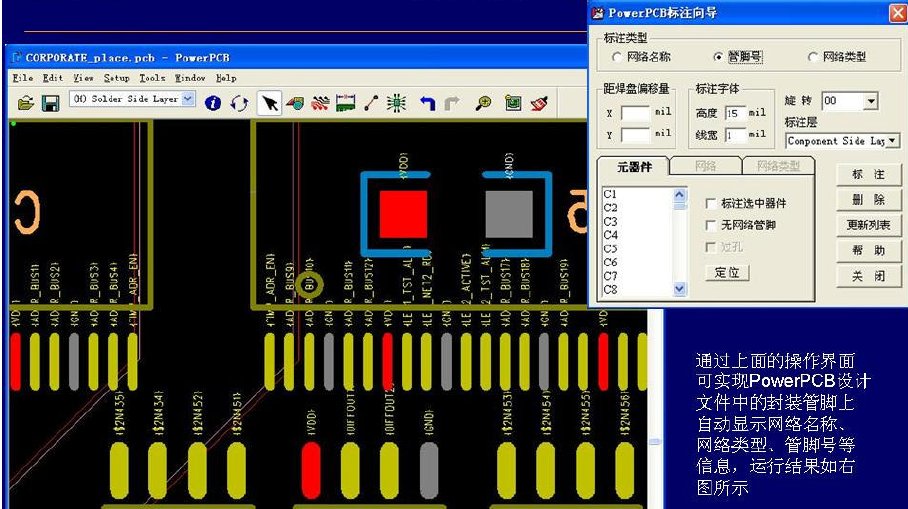Open the dimensioning toolbar icon
The width and height of the screenshot is (908, 509).
[346, 103]
